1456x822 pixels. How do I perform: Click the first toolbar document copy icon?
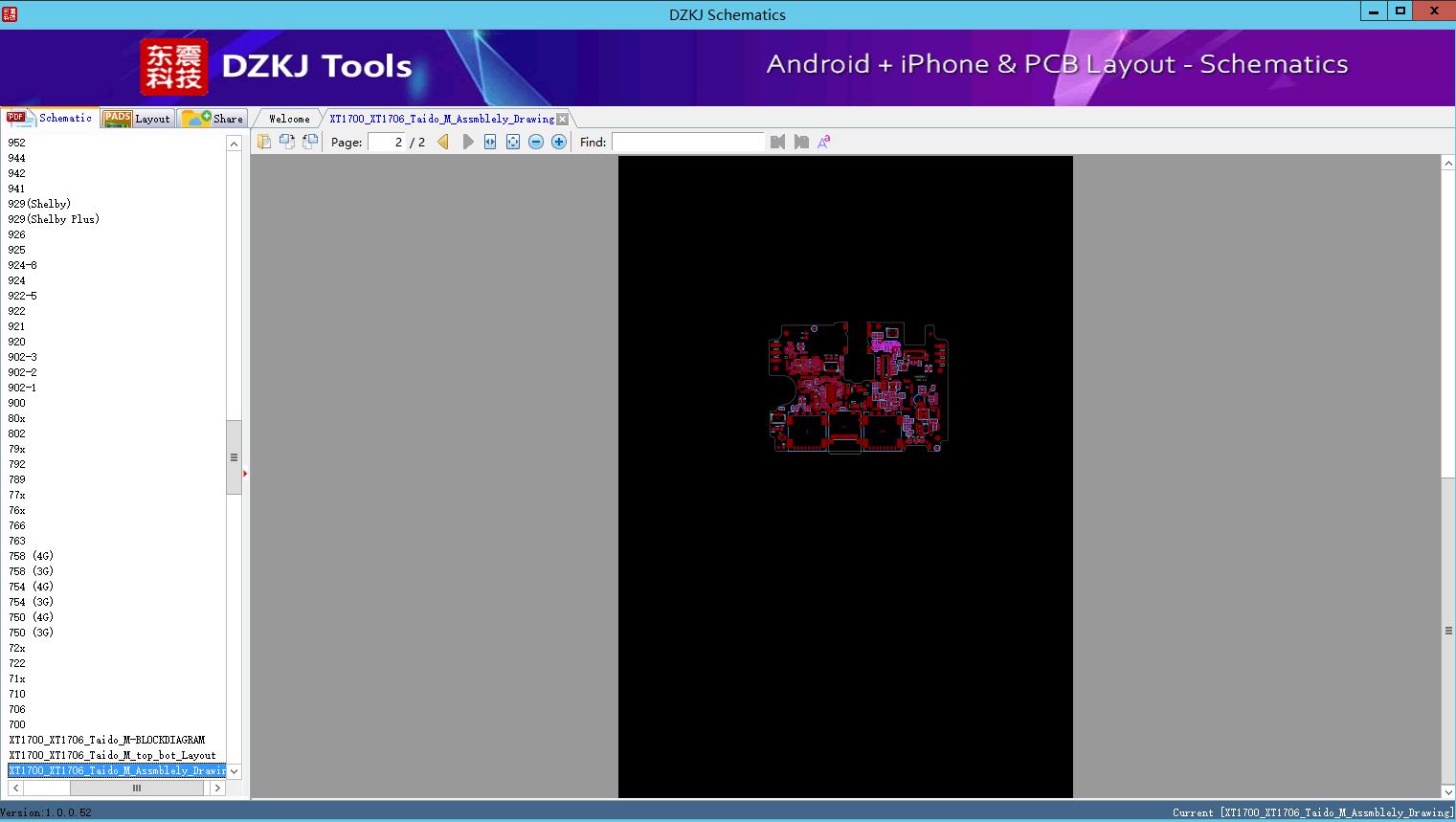tap(264, 142)
